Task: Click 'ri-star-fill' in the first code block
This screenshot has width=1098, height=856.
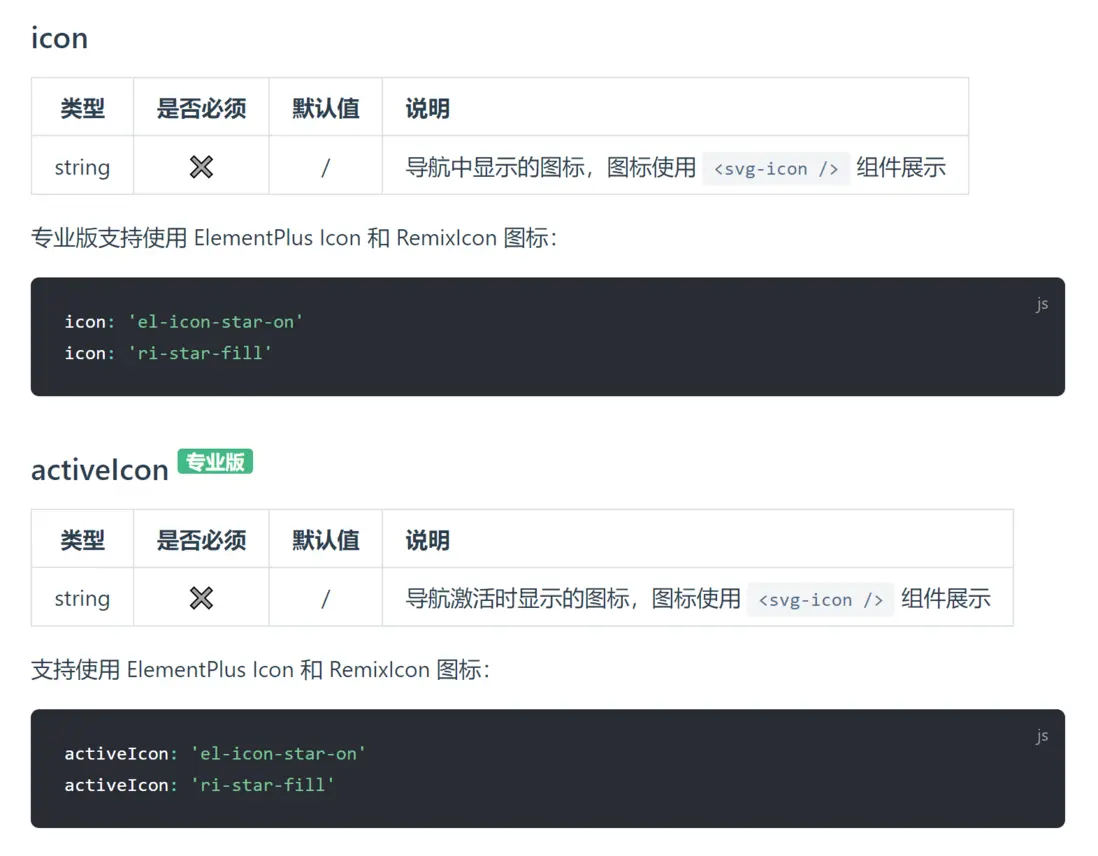Action: coord(200,353)
